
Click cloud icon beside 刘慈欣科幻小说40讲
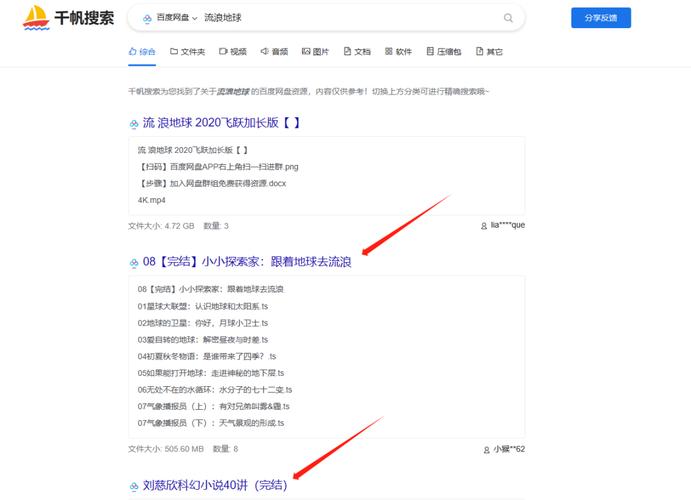134,487
